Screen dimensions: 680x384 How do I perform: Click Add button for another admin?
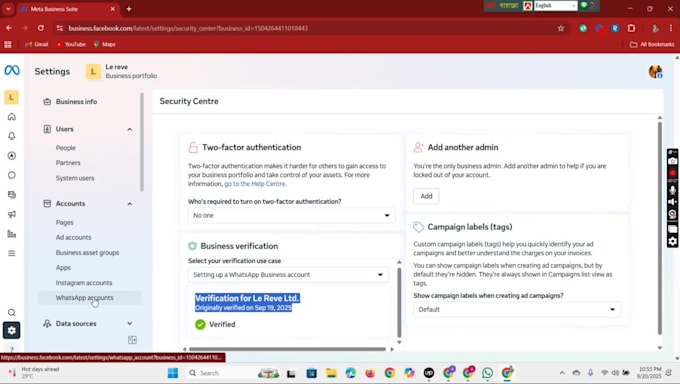pos(426,196)
